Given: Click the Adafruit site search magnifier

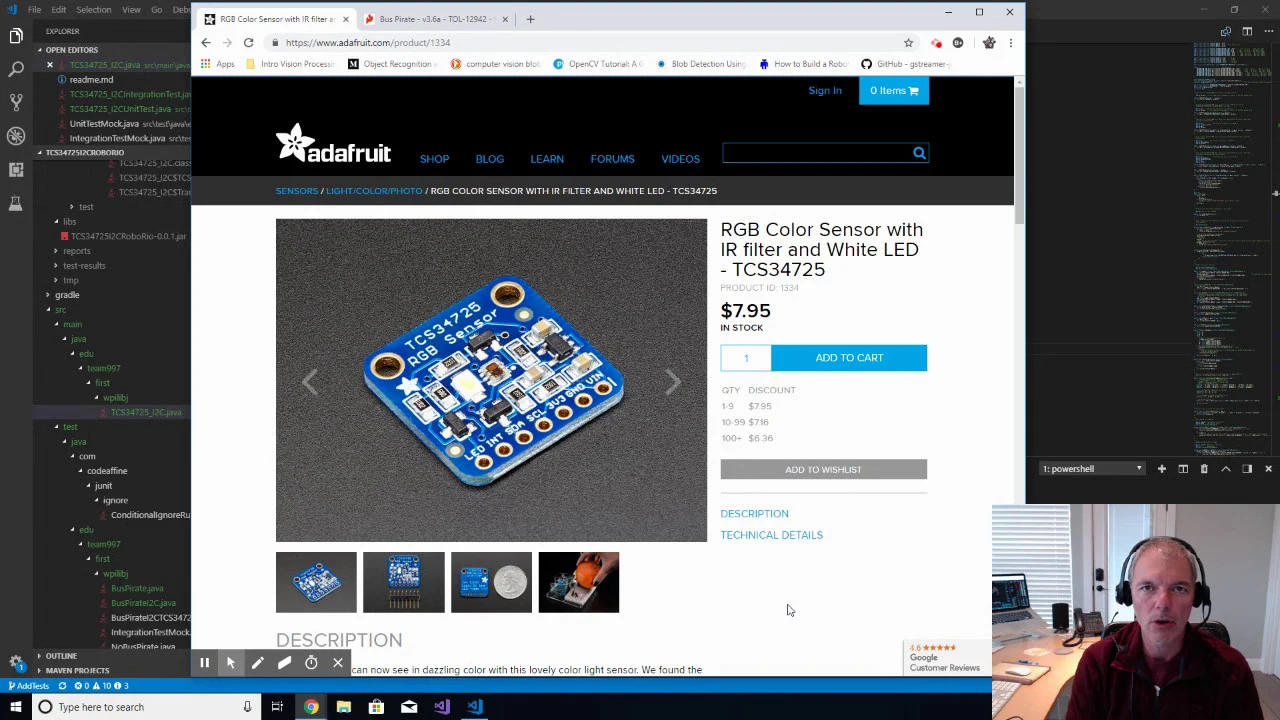Looking at the screenshot, I should [x=919, y=153].
